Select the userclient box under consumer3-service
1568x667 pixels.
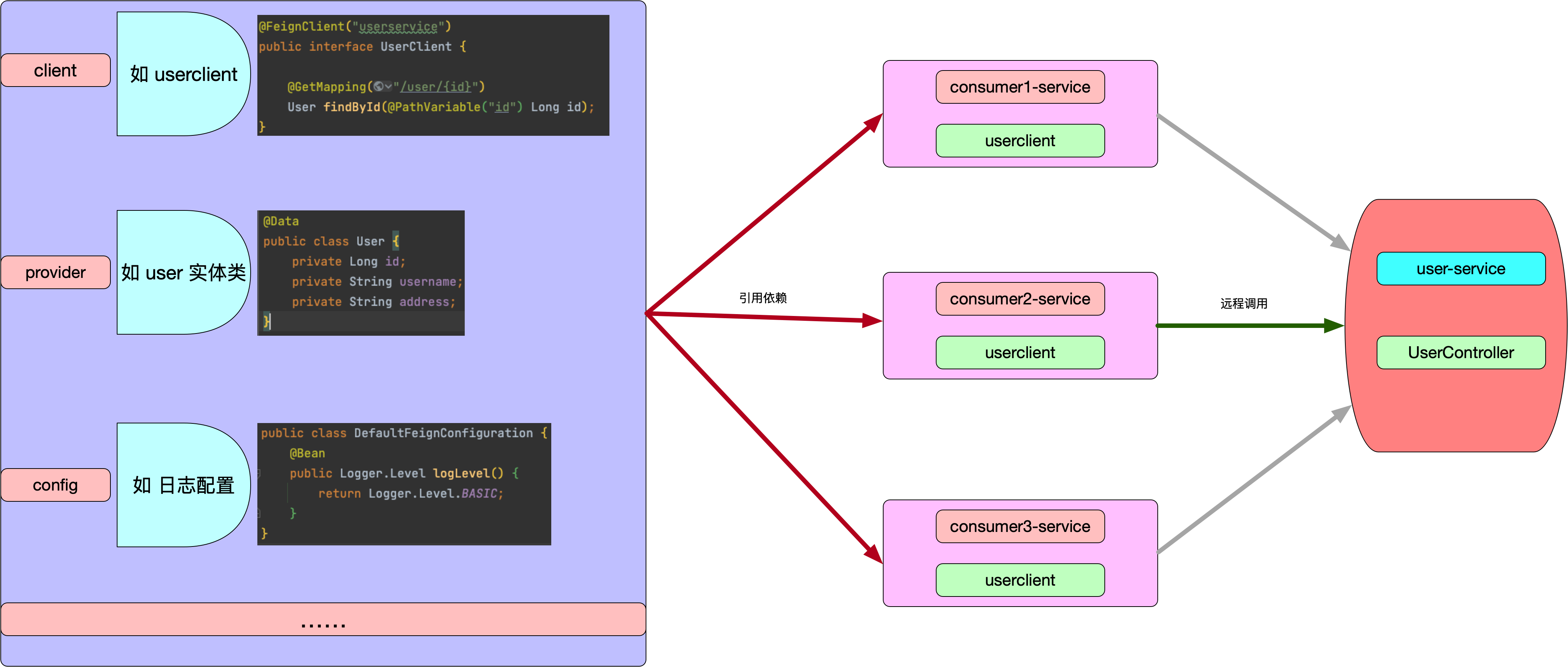pyautogui.click(x=1020, y=580)
